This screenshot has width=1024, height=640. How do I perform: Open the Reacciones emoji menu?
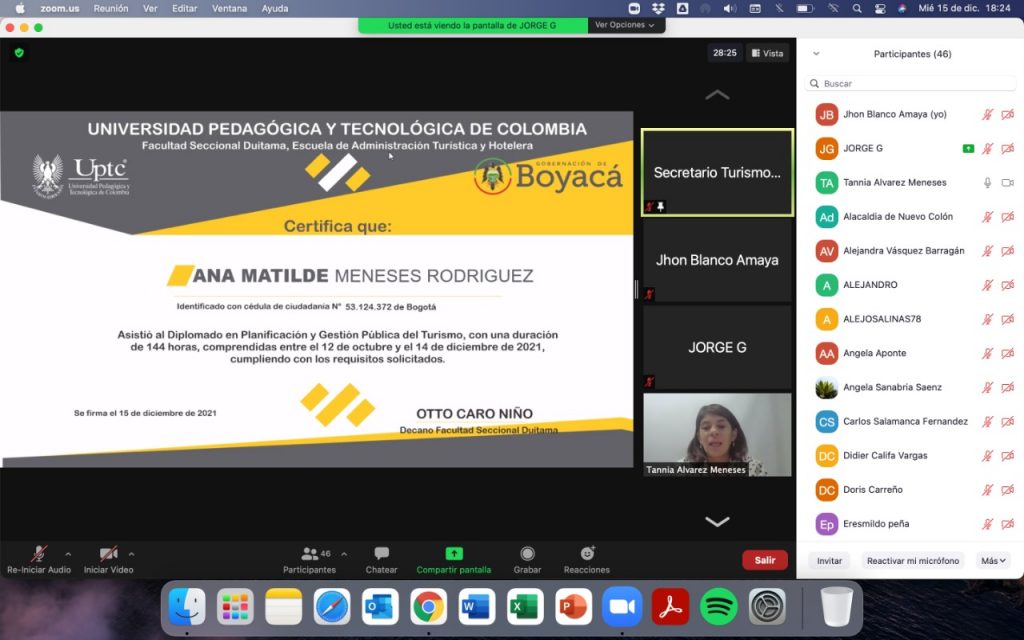coord(587,554)
